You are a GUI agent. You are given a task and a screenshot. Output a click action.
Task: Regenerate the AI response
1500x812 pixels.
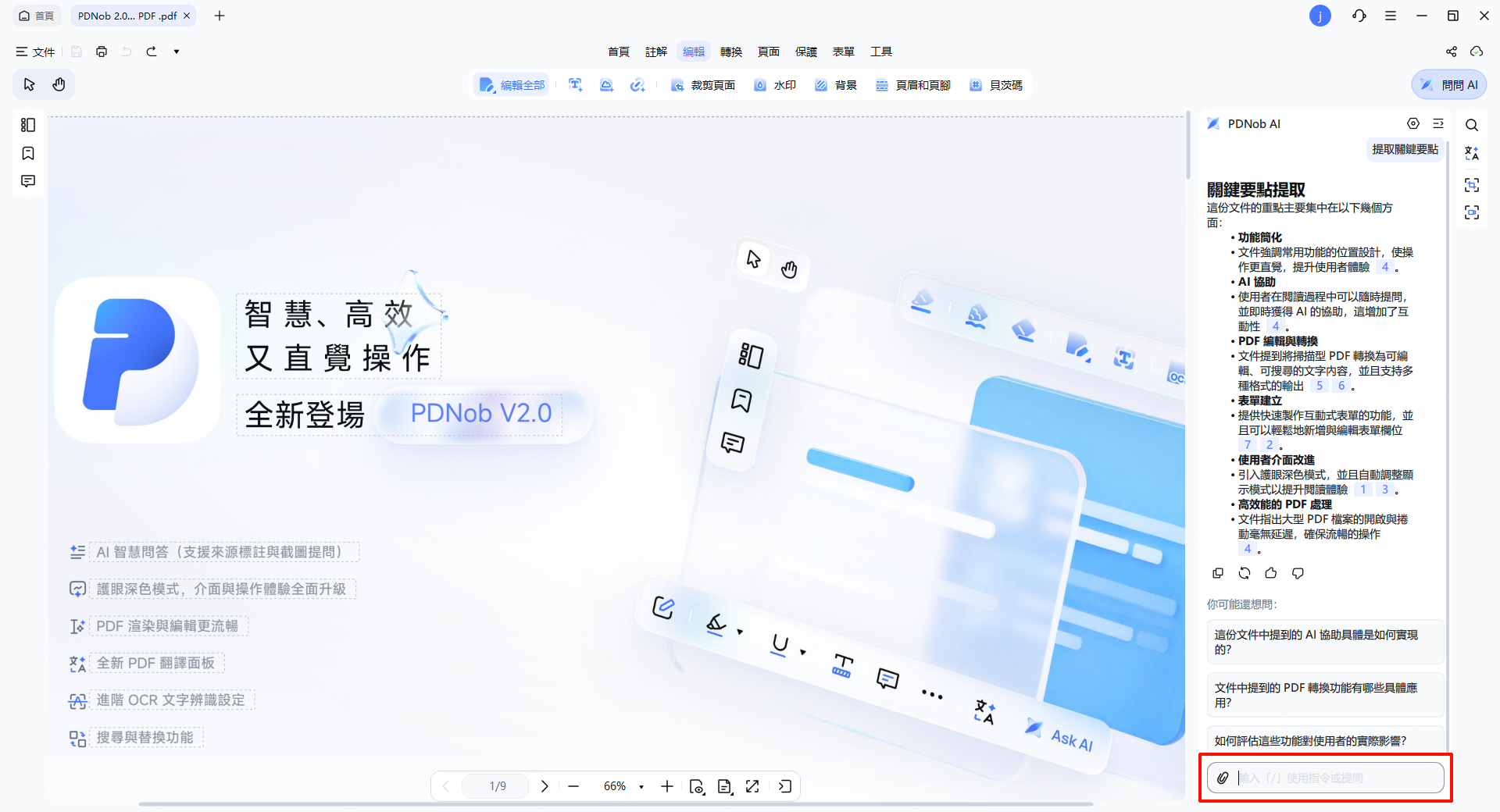coord(1245,573)
